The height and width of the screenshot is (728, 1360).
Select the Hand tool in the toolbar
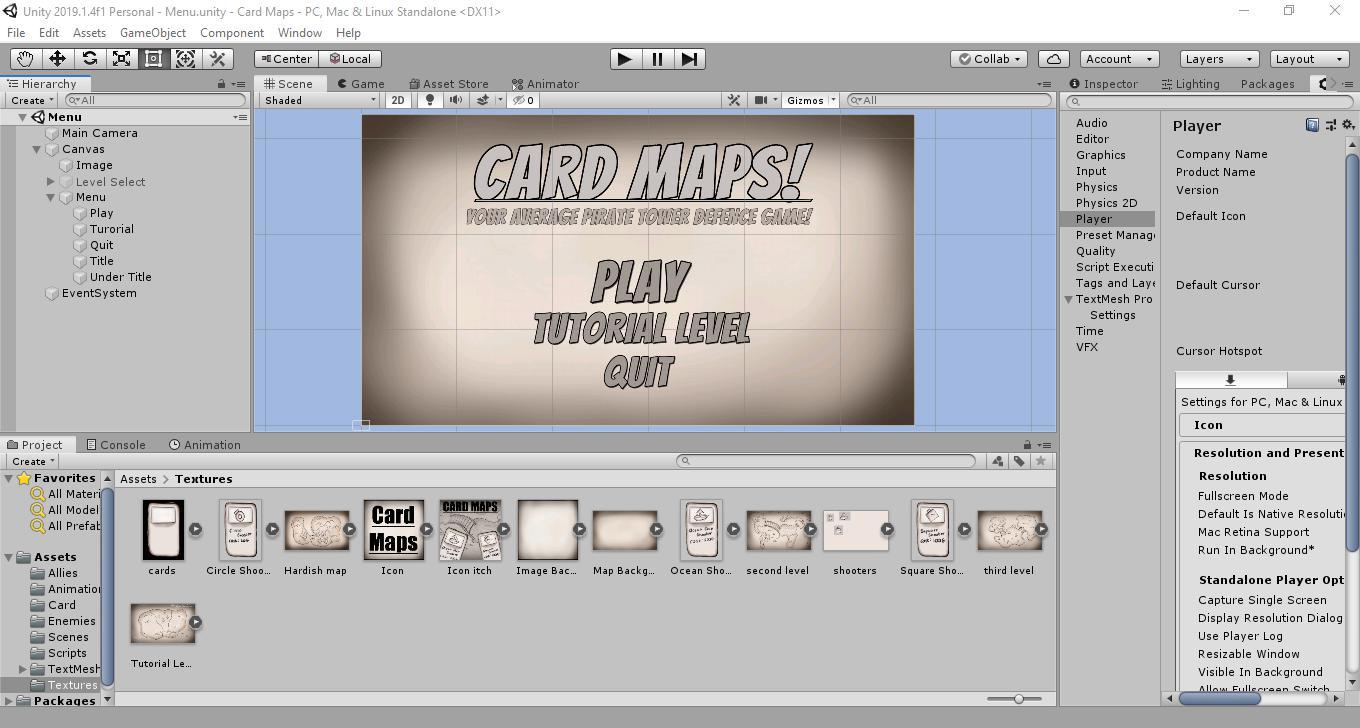pyautogui.click(x=25, y=59)
